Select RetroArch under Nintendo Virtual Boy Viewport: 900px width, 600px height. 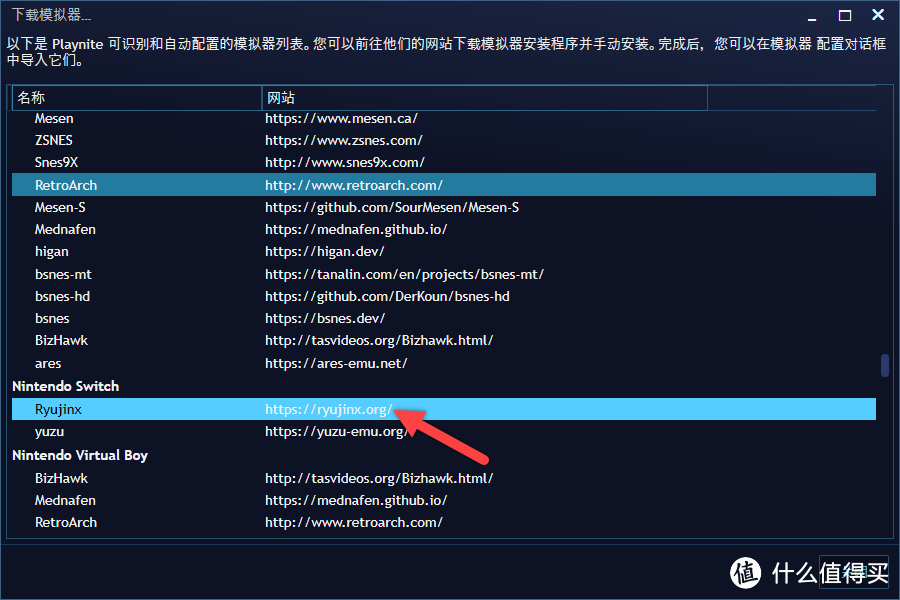click(x=66, y=522)
